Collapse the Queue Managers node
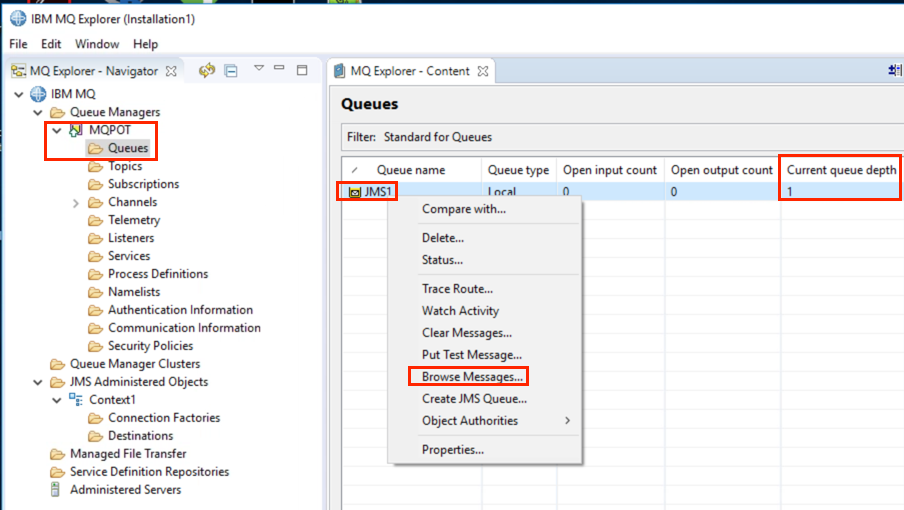Viewport: 904px width, 510px height. (38, 112)
